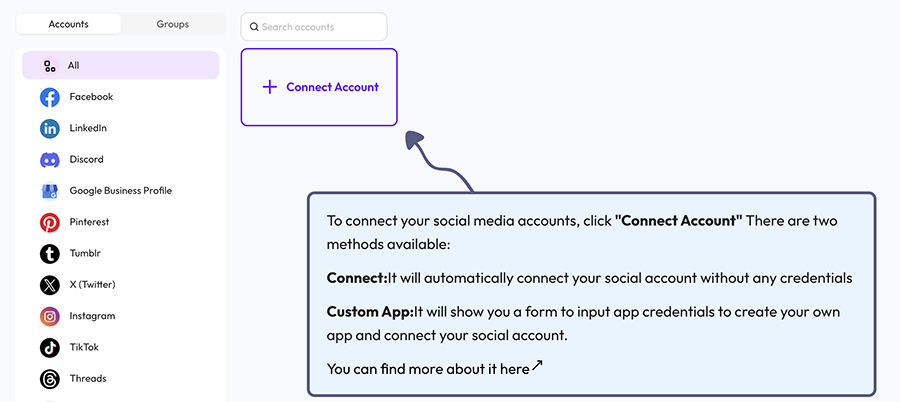This screenshot has width=900, height=402.
Task: Select the Pinterest label in sidebar
Action: pos(89,222)
